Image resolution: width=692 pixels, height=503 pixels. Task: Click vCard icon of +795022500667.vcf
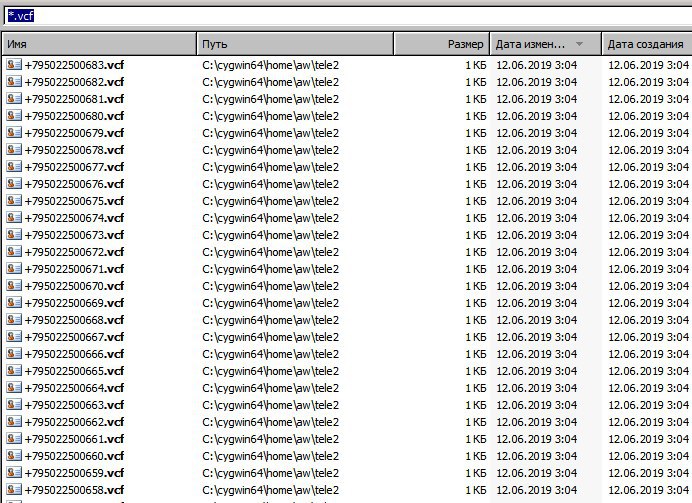[x=14, y=336]
